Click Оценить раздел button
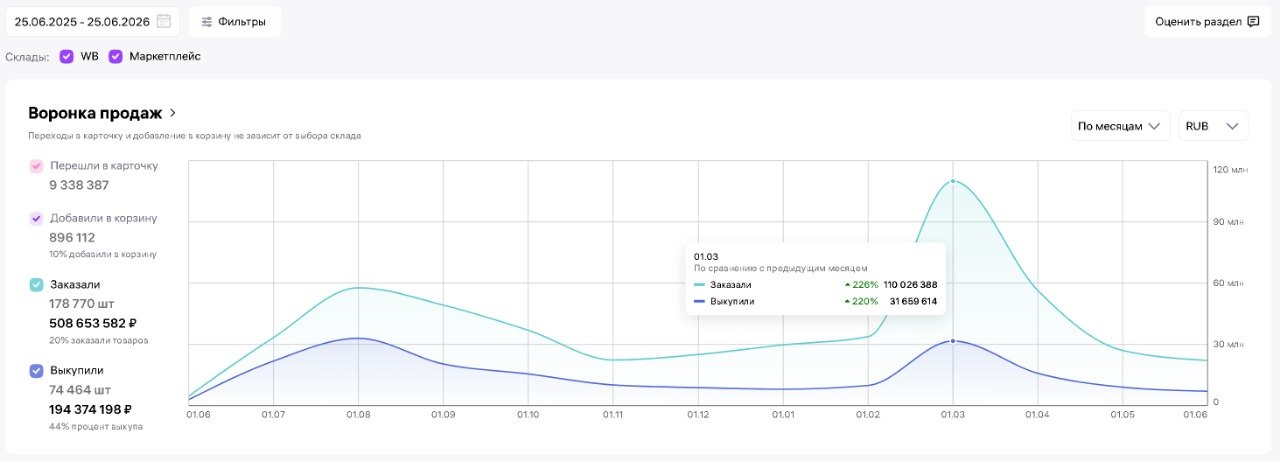The image size is (1280, 461). tap(1207, 21)
